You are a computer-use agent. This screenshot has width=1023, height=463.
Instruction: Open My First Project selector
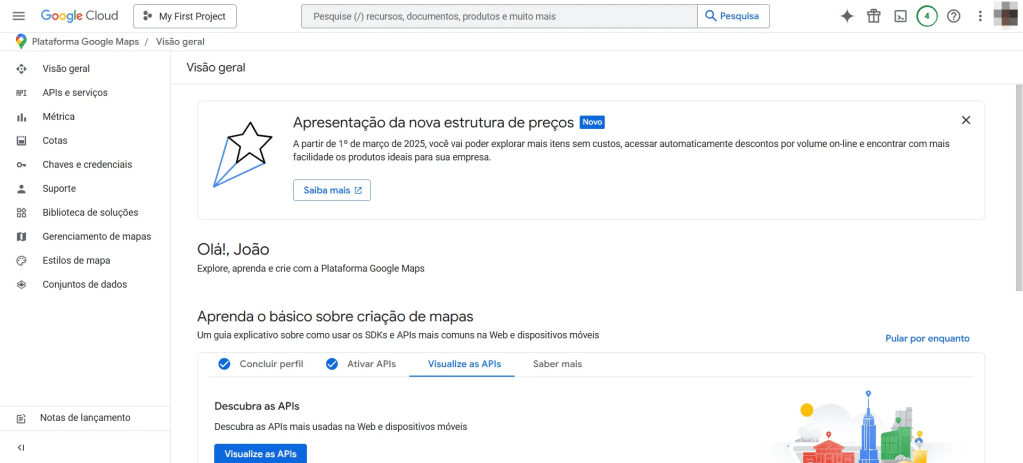click(185, 16)
